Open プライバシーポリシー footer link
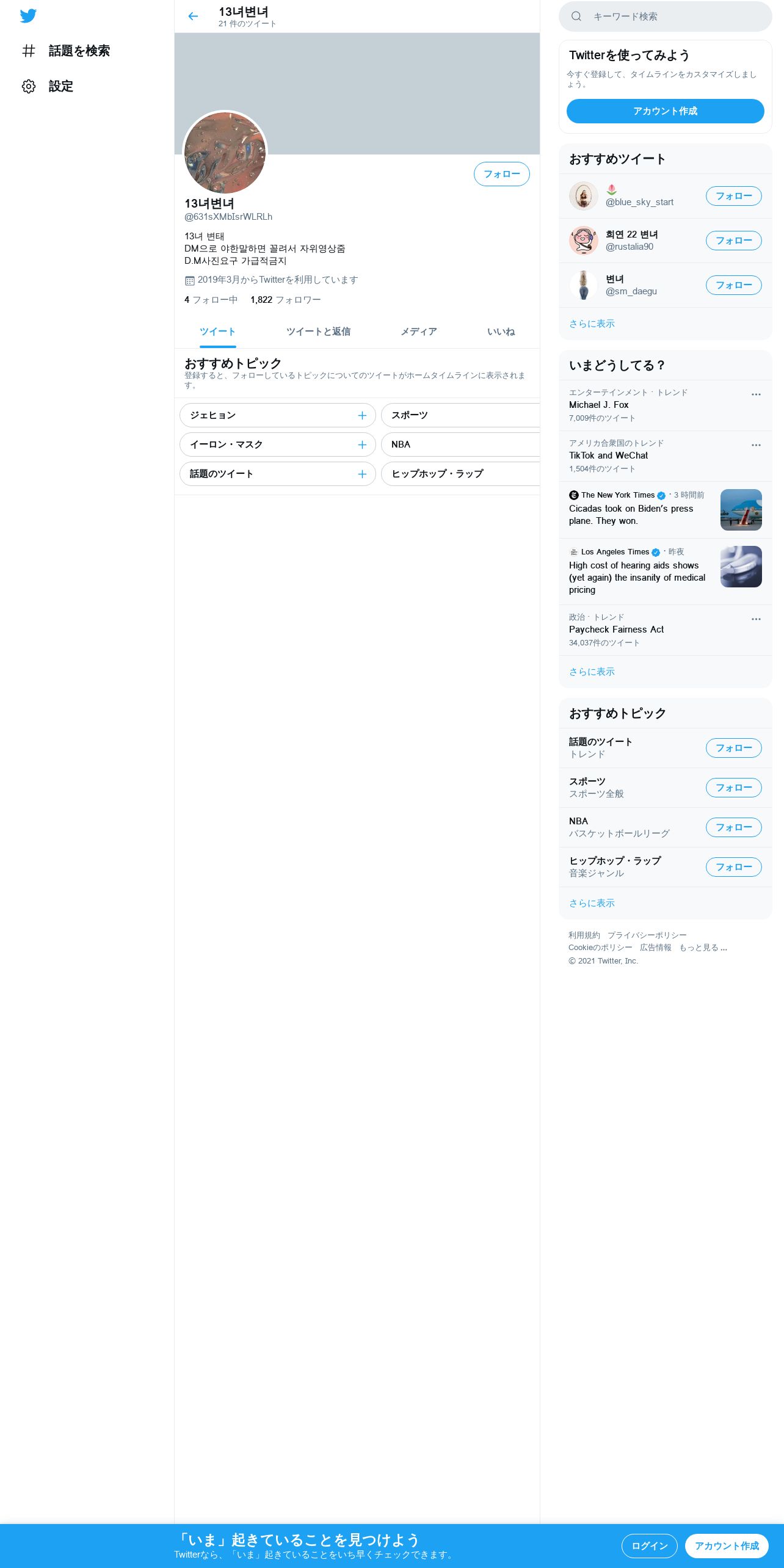This screenshot has width=784, height=1568. (647, 935)
